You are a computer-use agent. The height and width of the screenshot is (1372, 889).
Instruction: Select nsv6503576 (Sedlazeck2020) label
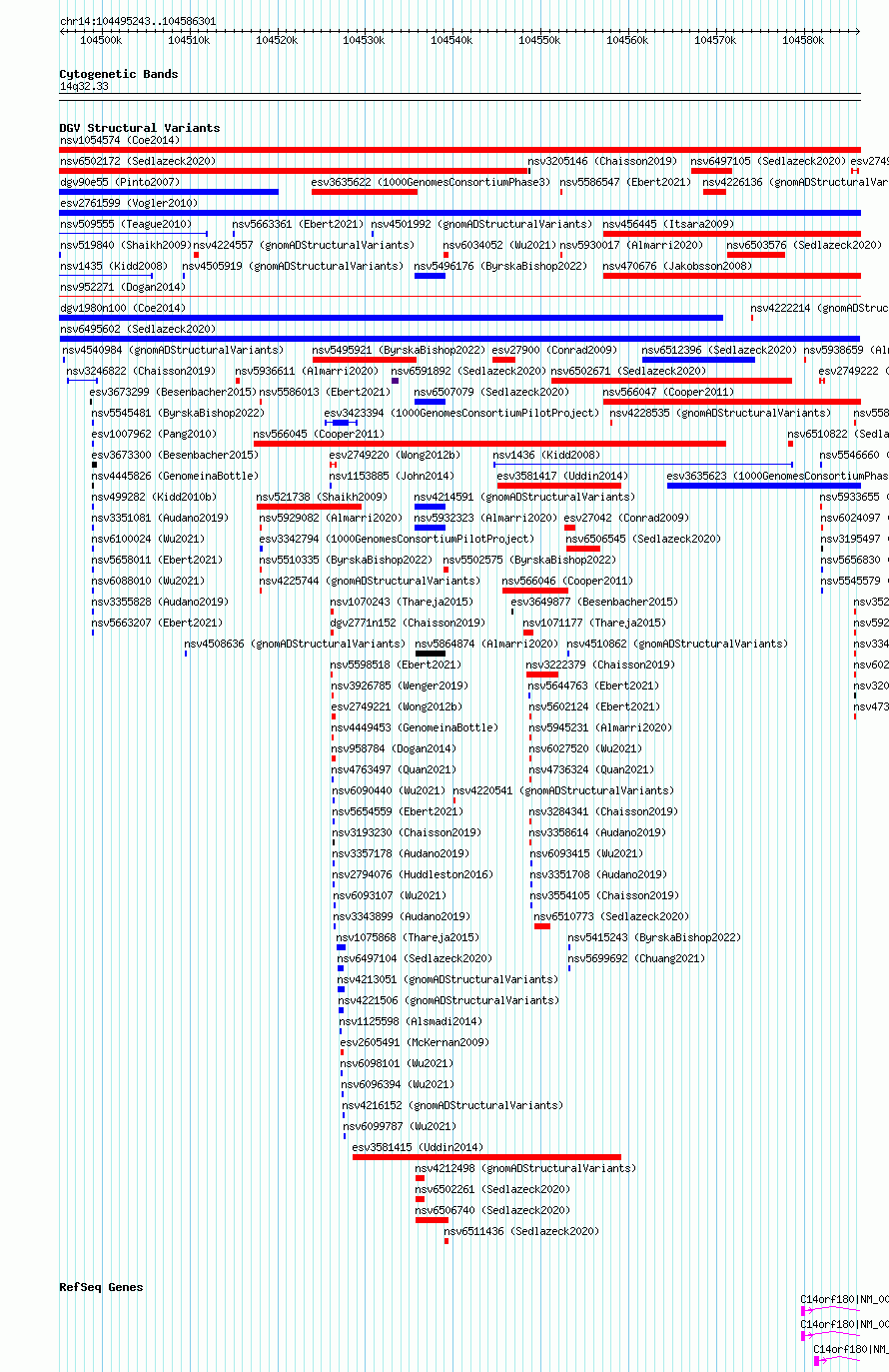(804, 245)
